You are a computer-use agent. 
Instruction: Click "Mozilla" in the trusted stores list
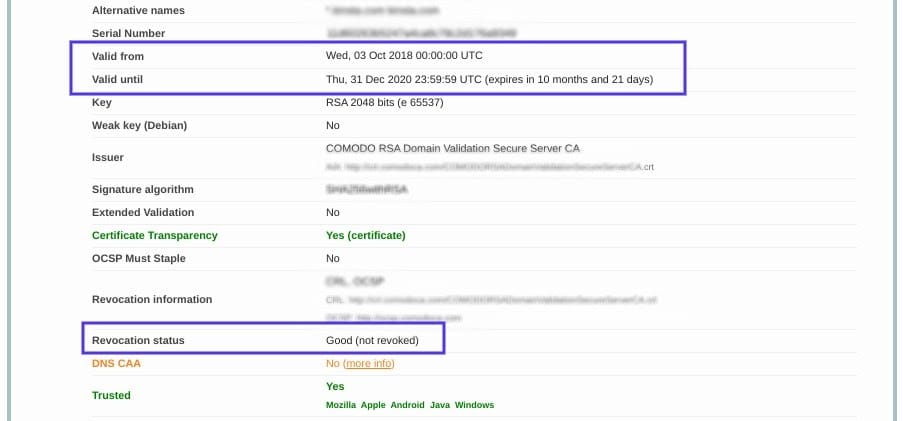click(x=342, y=405)
